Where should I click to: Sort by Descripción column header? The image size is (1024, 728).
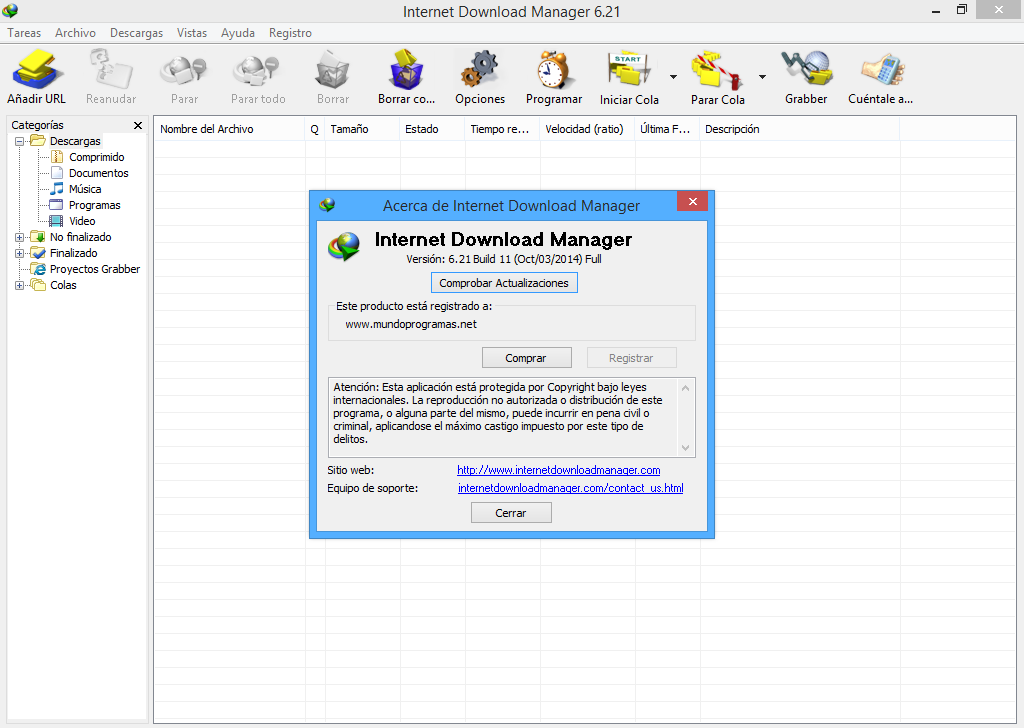click(x=799, y=129)
